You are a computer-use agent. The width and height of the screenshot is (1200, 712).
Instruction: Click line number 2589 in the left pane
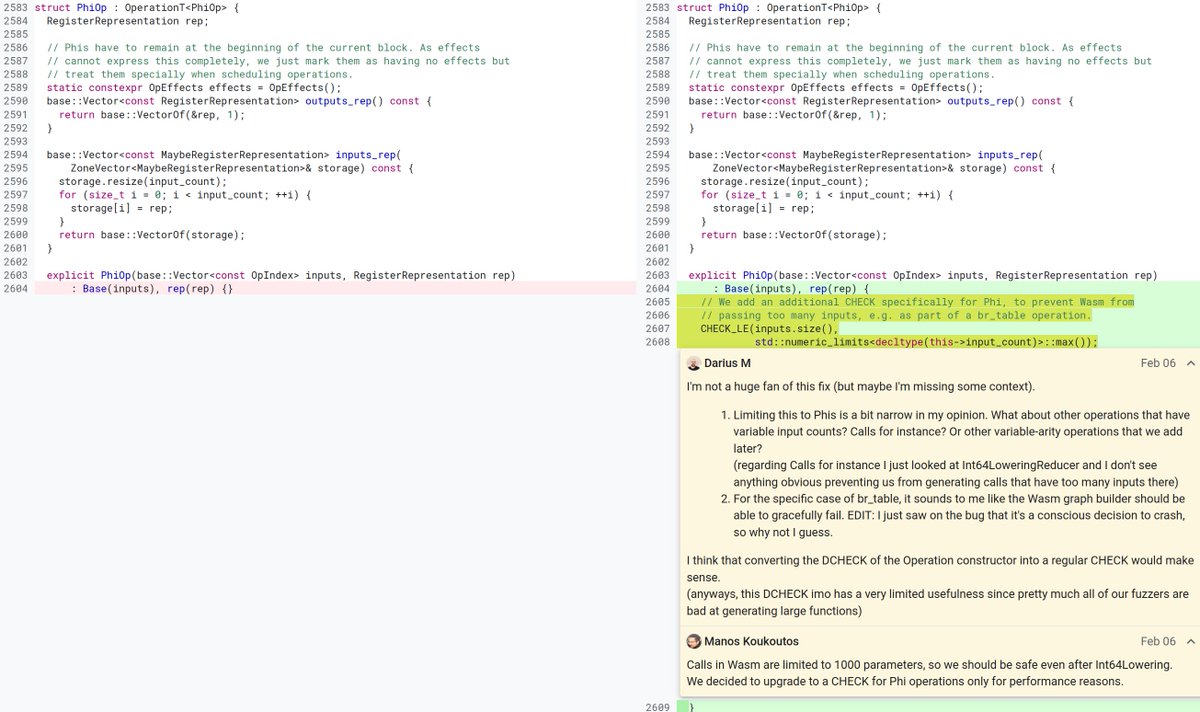coord(16,88)
